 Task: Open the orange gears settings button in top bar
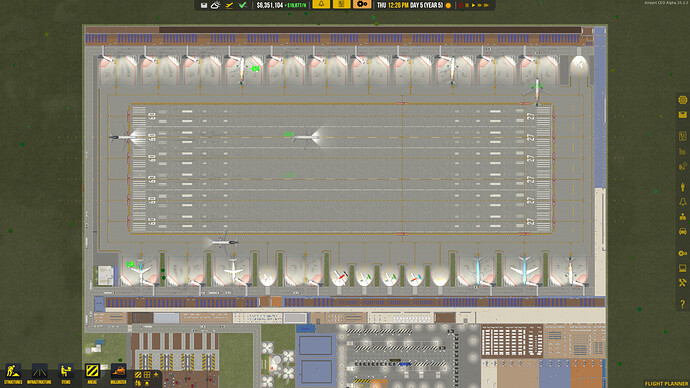[x=362, y=4]
